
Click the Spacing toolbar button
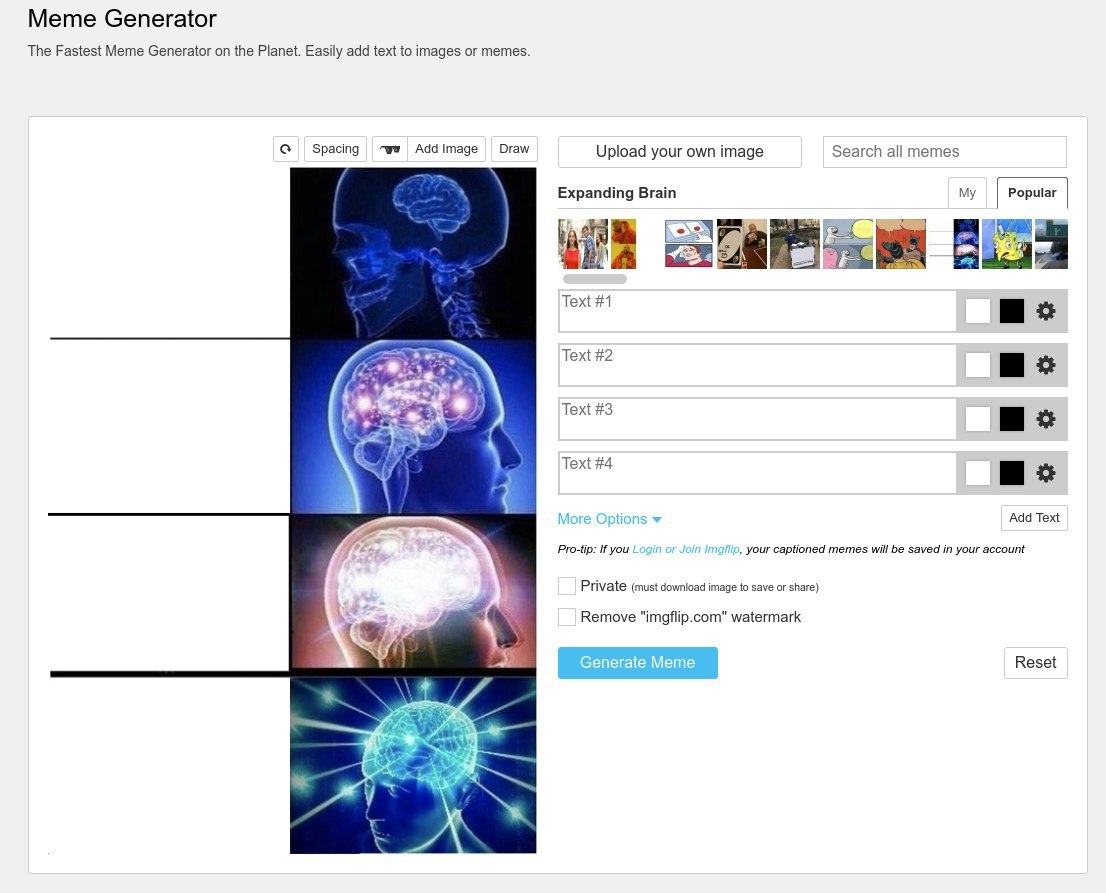[x=336, y=149]
